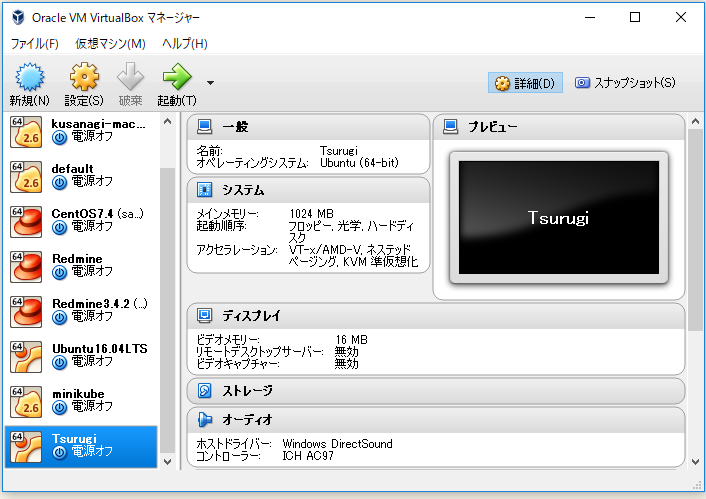Click power-off status icon of kusanagi-mac
The width and height of the screenshot is (706, 499).
(x=59, y=137)
